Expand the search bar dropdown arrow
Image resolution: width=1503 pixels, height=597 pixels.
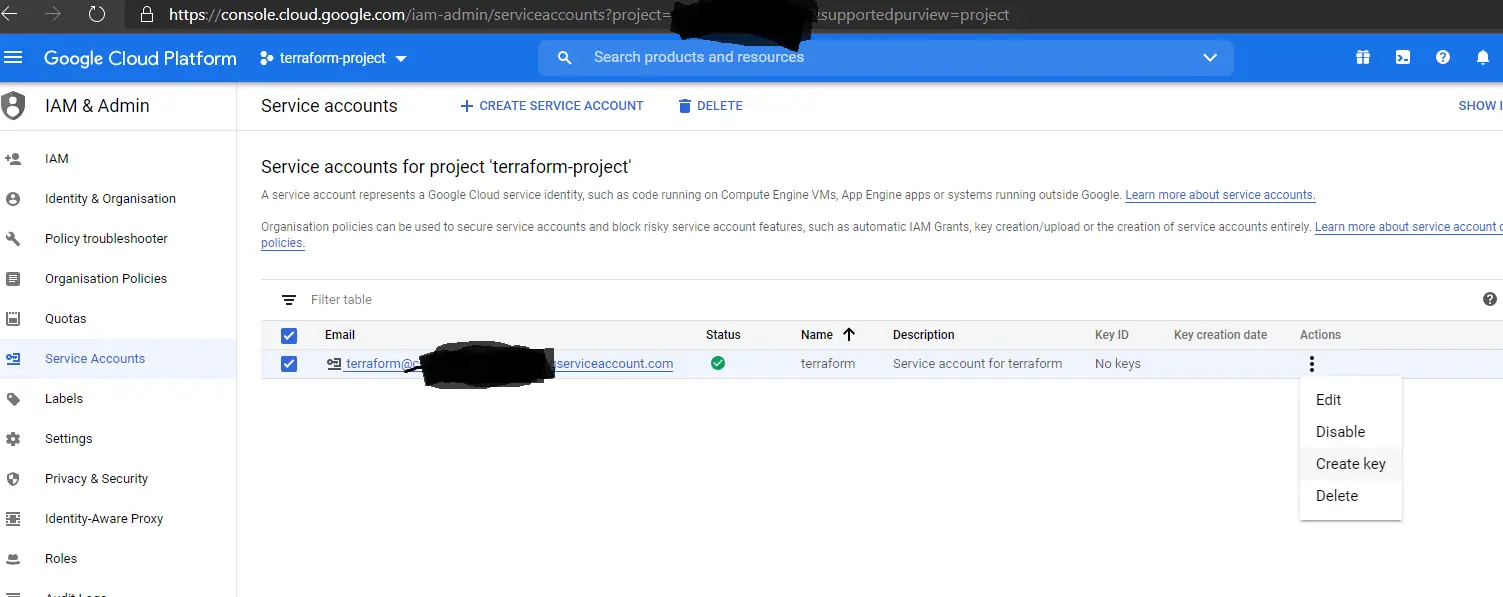point(1210,58)
